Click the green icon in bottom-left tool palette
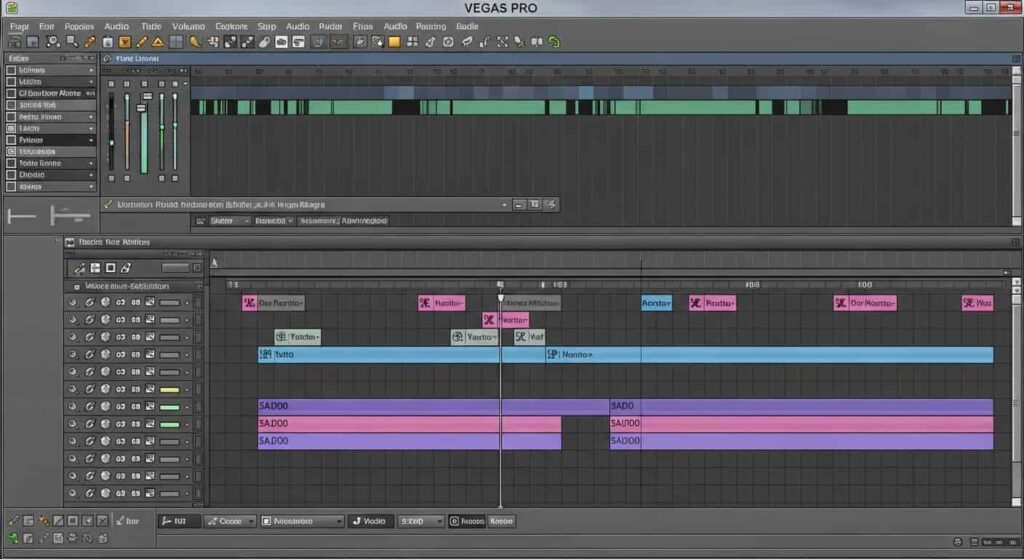Image resolution: width=1024 pixels, height=559 pixels. (12, 538)
